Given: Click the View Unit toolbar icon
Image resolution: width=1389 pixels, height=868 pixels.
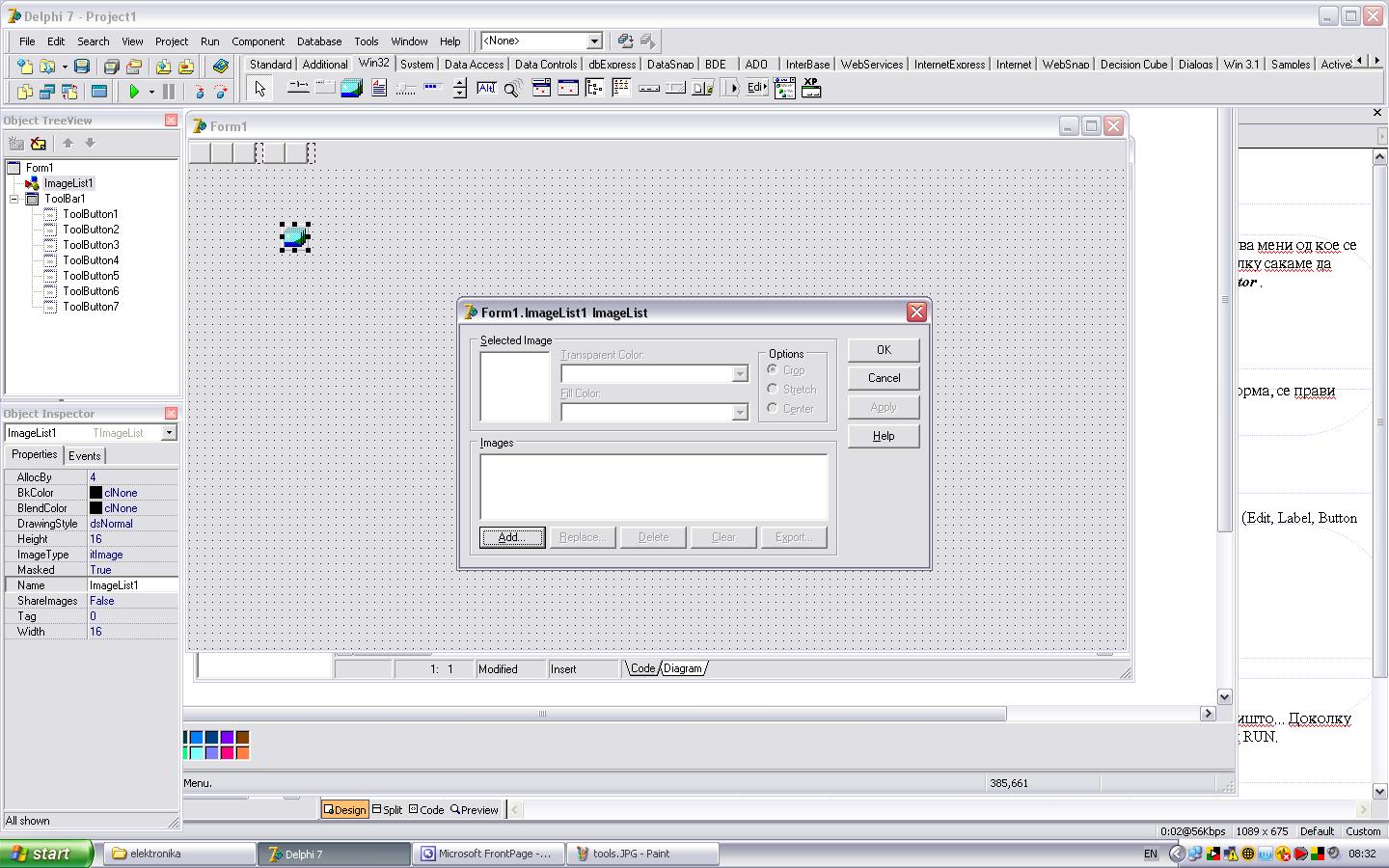Looking at the screenshot, I should (24, 92).
